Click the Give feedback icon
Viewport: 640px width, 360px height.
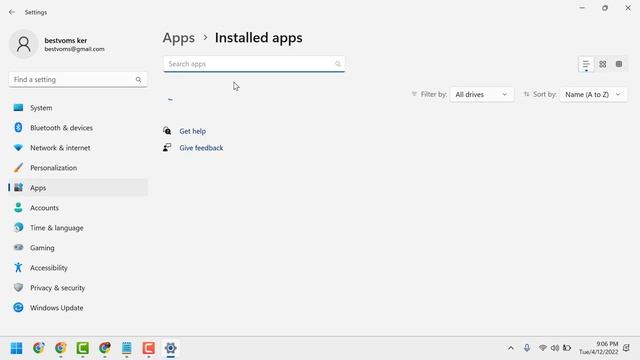pyautogui.click(x=167, y=147)
